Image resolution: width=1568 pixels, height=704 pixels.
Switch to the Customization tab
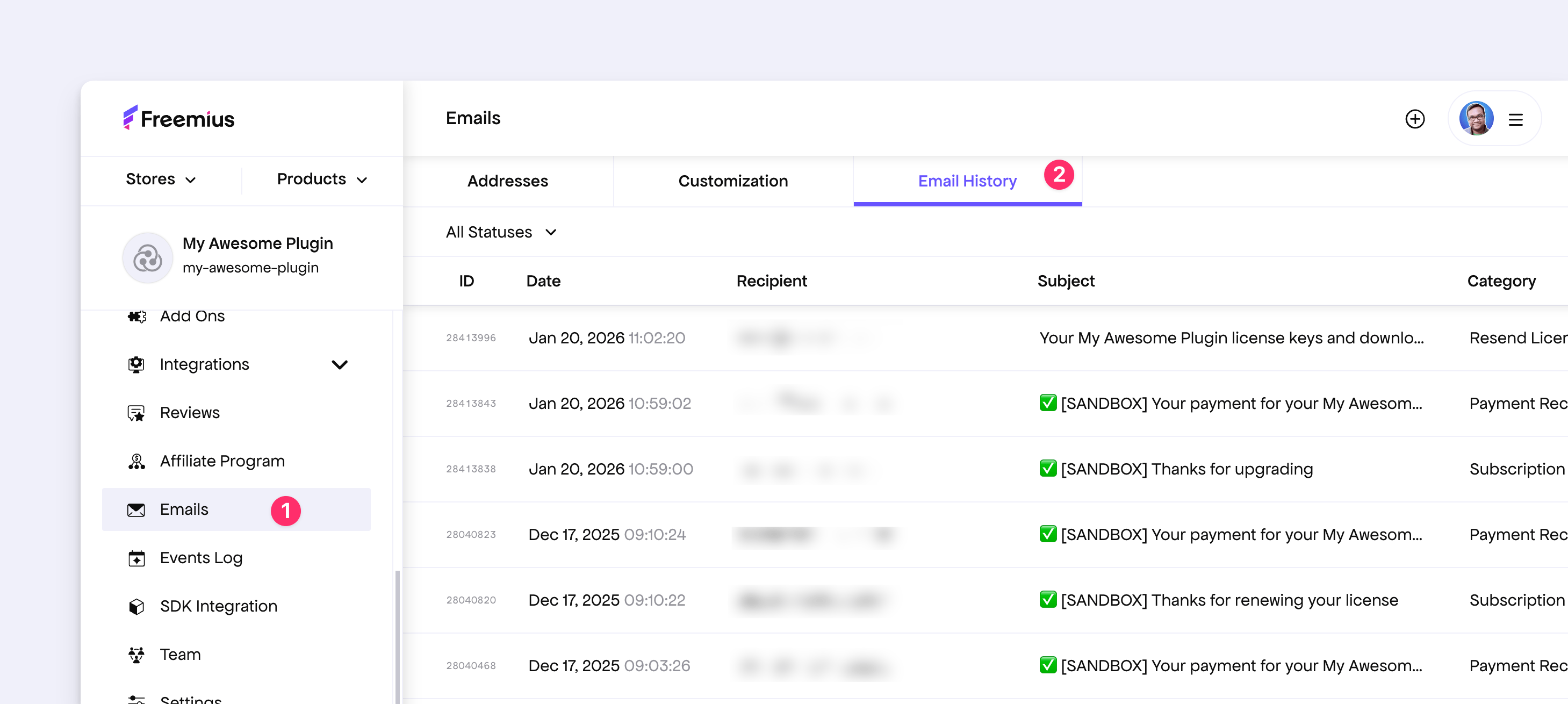[733, 181]
